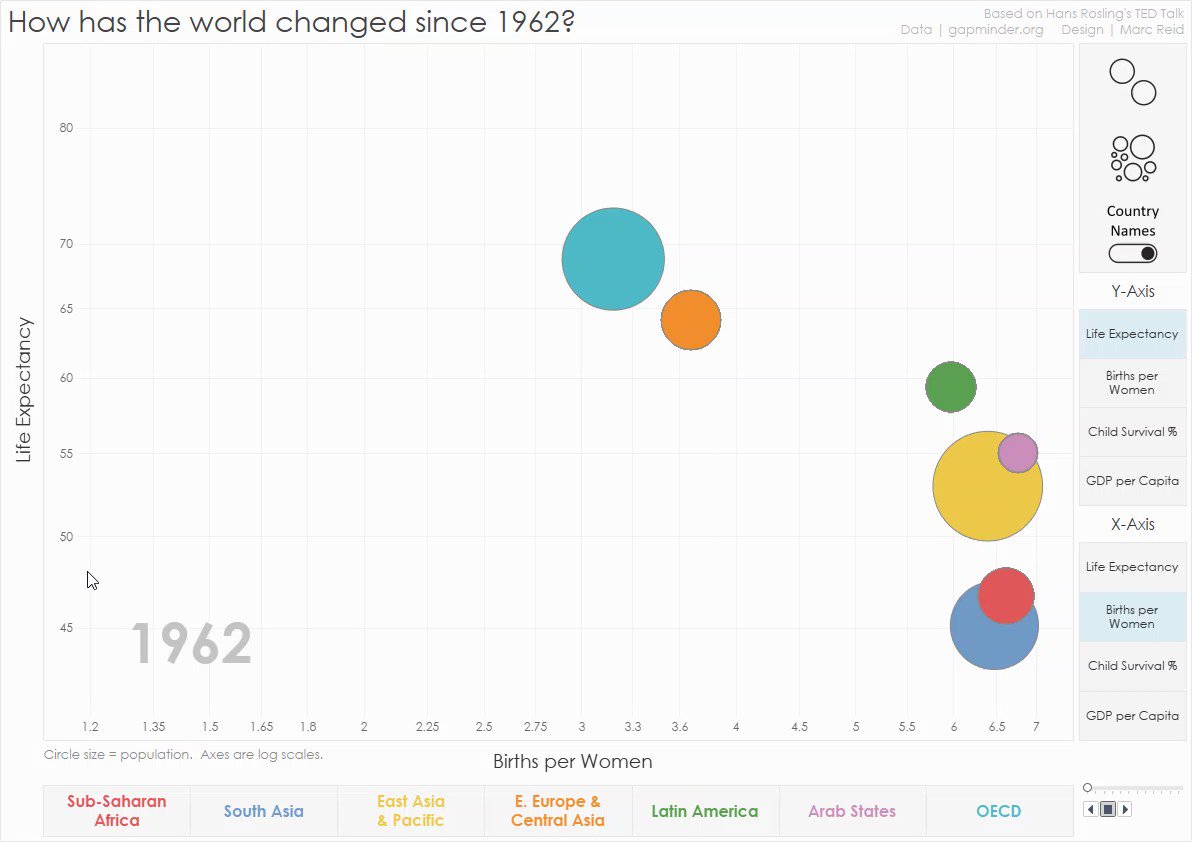1192x842 pixels.
Task: Click the year slider handle
Action: point(1088,788)
